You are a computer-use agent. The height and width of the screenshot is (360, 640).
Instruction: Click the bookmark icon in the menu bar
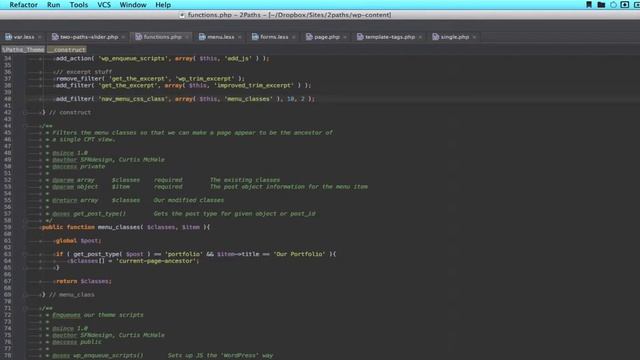(589, 4)
